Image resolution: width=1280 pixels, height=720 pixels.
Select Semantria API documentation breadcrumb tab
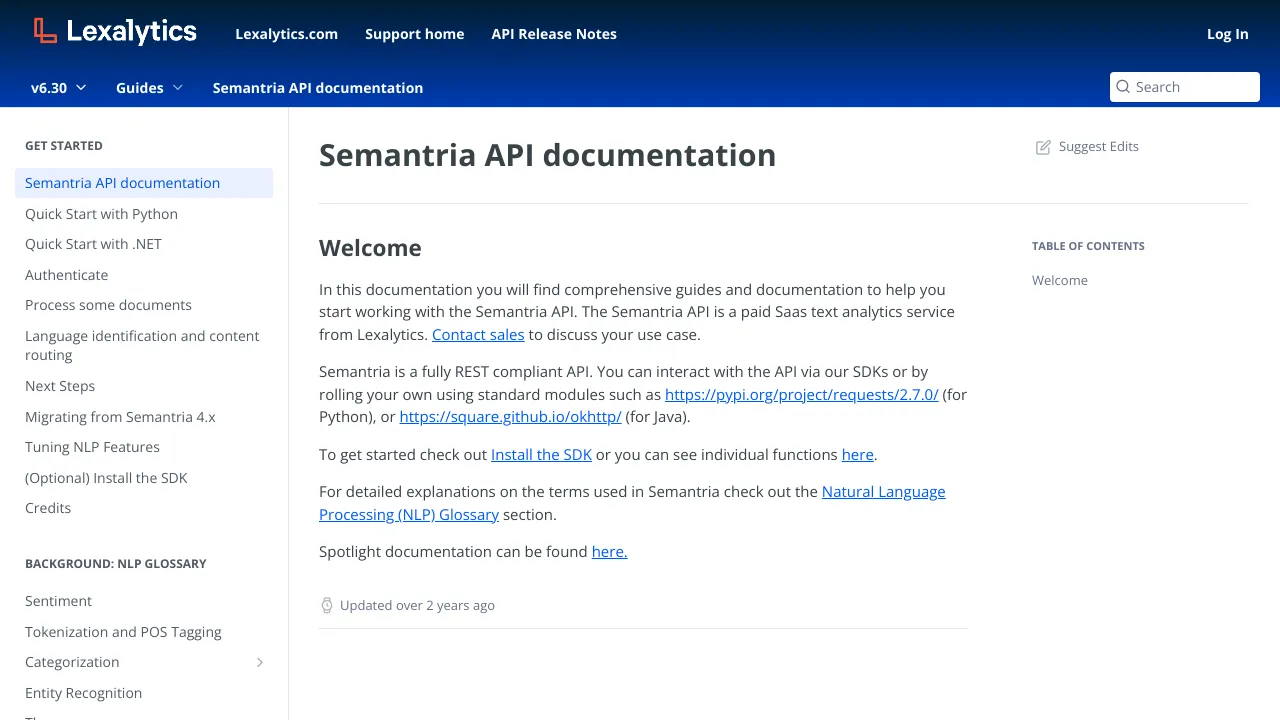(318, 88)
